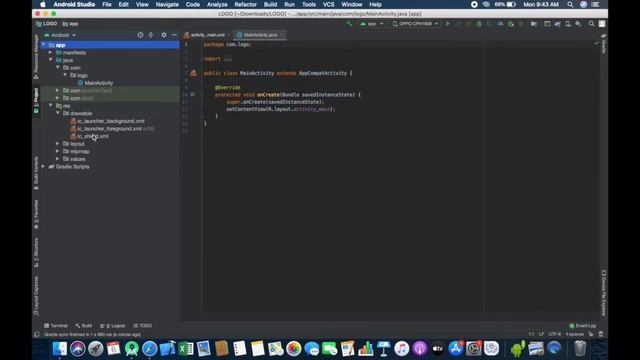Click the Spotlight search icon in menu bar

pyautogui.click(x=570, y=4)
